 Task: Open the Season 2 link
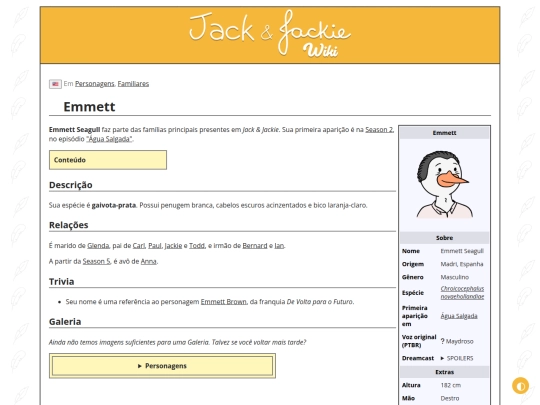pyautogui.click(x=379, y=130)
